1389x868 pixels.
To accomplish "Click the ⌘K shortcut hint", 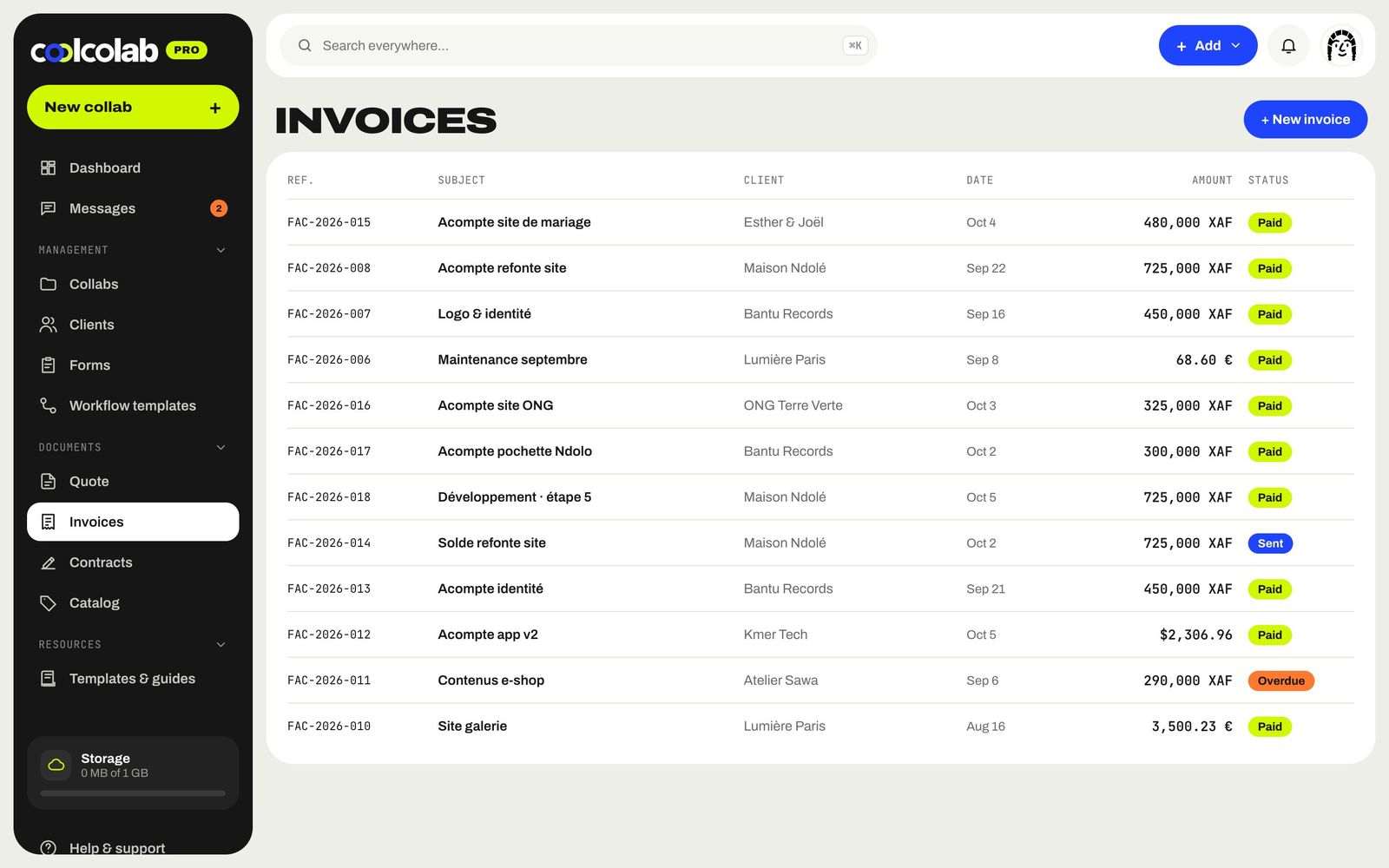I will point(855,45).
